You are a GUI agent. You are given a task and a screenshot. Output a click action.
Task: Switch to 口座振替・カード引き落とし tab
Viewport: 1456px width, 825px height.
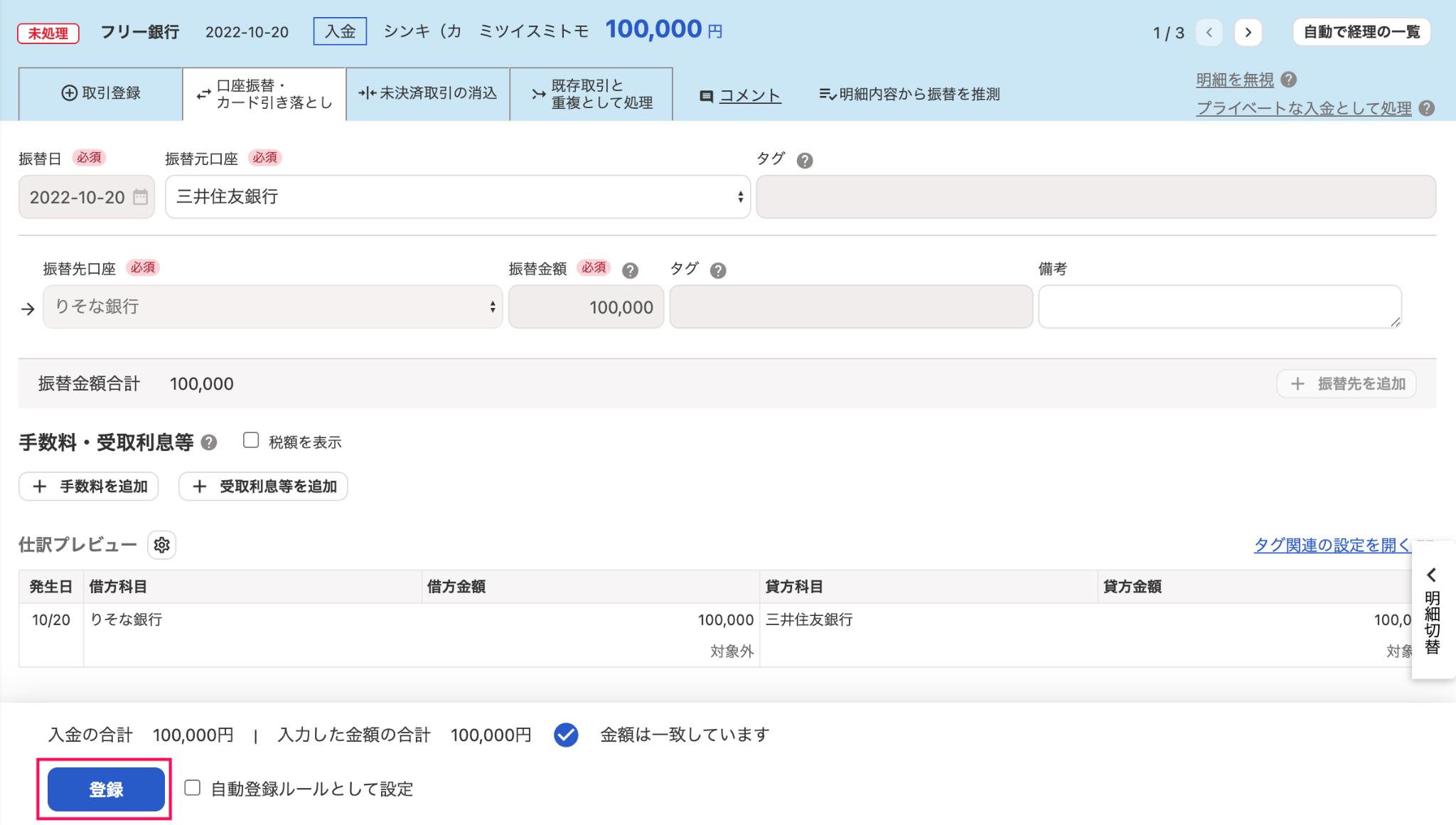264,94
